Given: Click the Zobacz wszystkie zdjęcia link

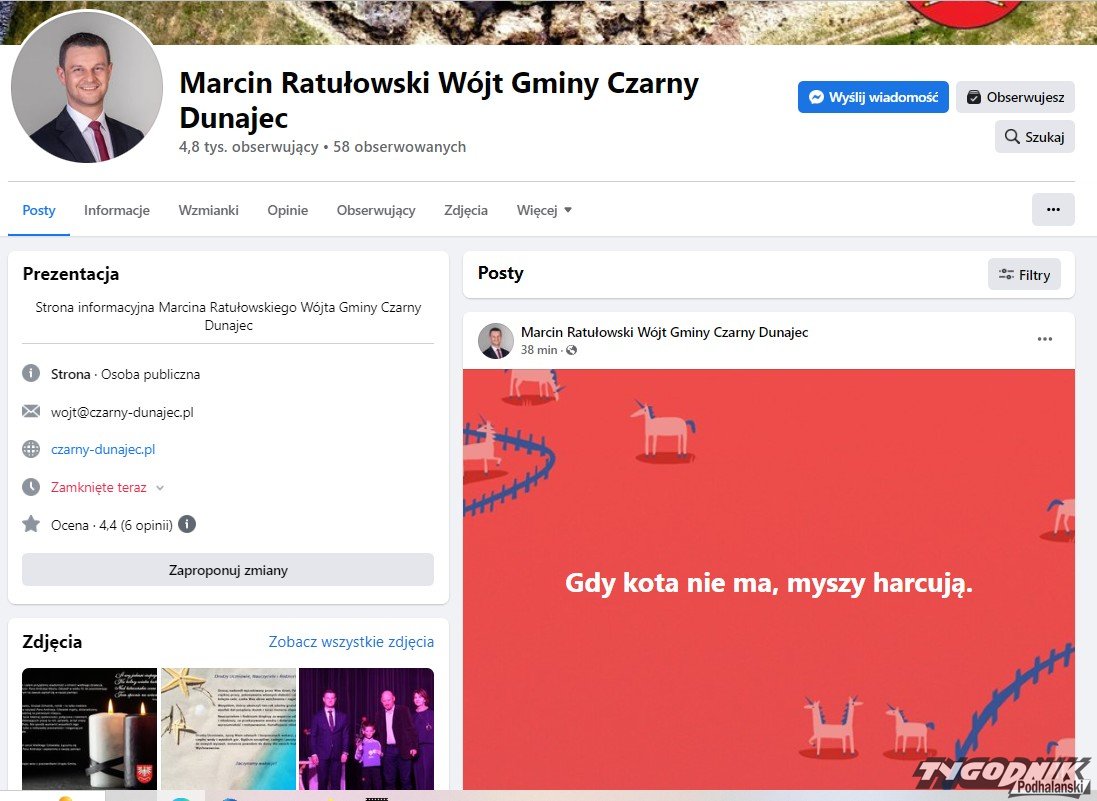Looking at the screenshot, I should coord(351,642).
